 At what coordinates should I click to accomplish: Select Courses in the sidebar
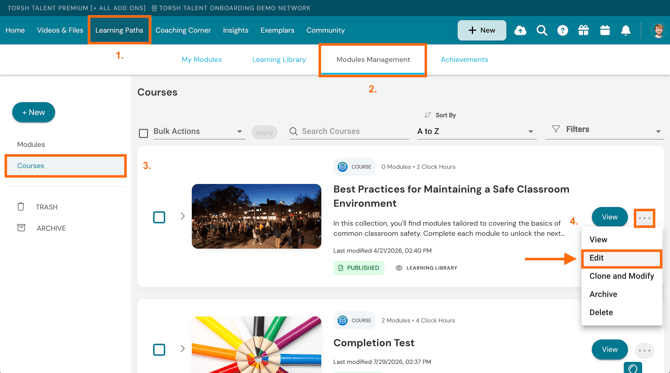click(65, 166)
